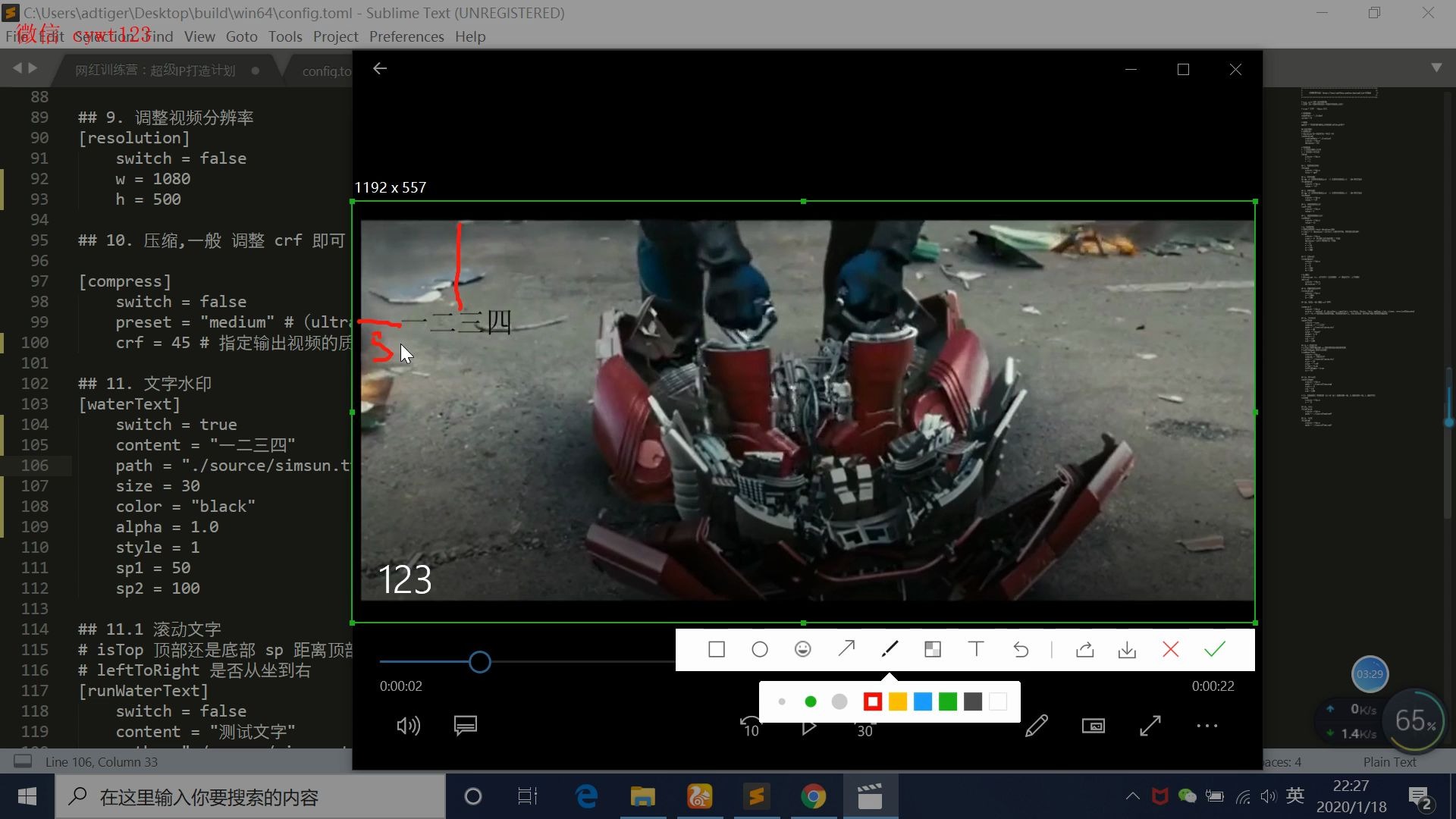Select the ellipse annotation tool

(x=759, y=650)
